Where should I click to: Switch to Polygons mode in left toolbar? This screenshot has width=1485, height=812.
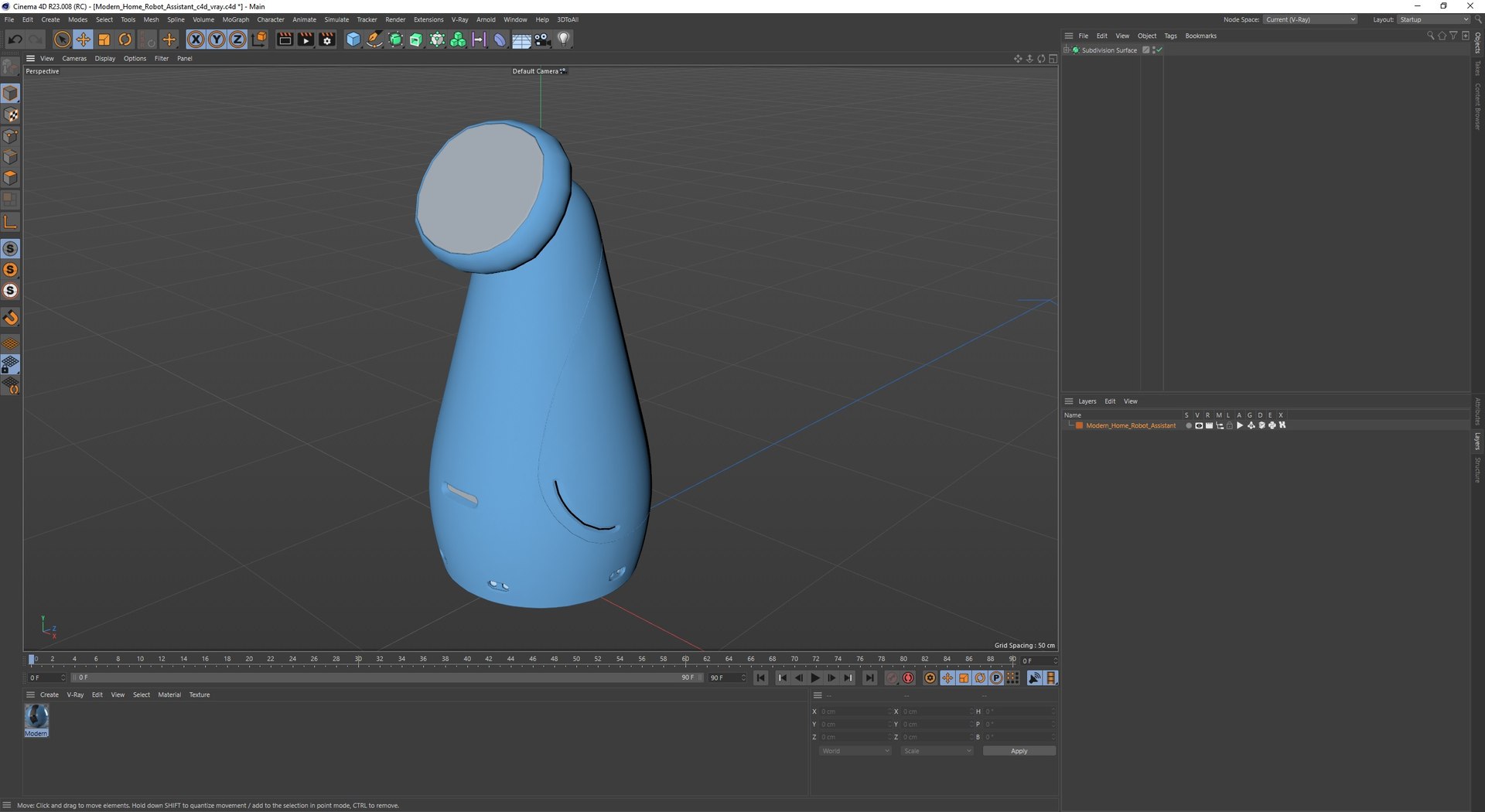(x=11, y=178)
